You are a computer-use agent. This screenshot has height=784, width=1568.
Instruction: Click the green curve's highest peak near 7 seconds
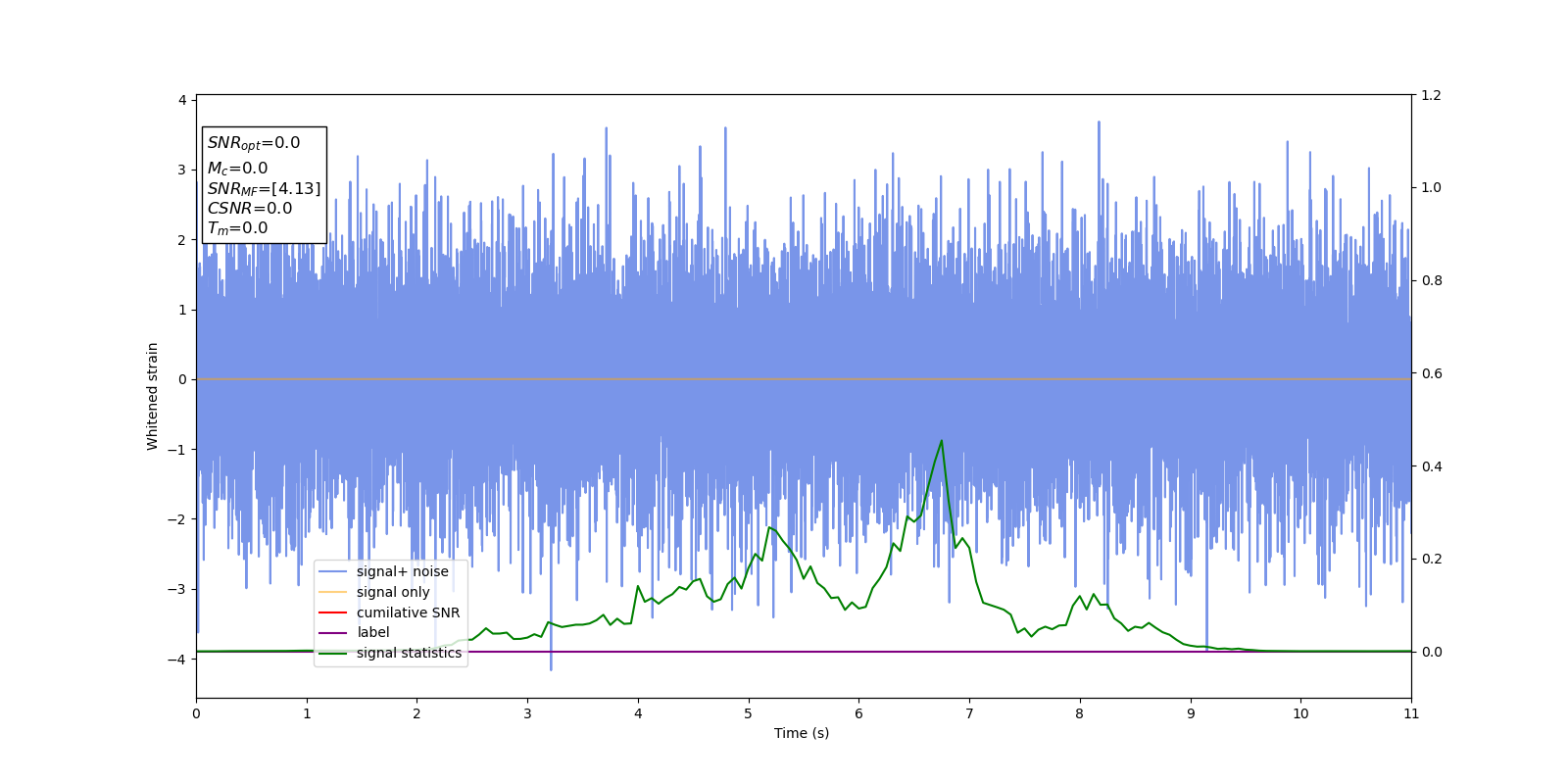(942, 441)
